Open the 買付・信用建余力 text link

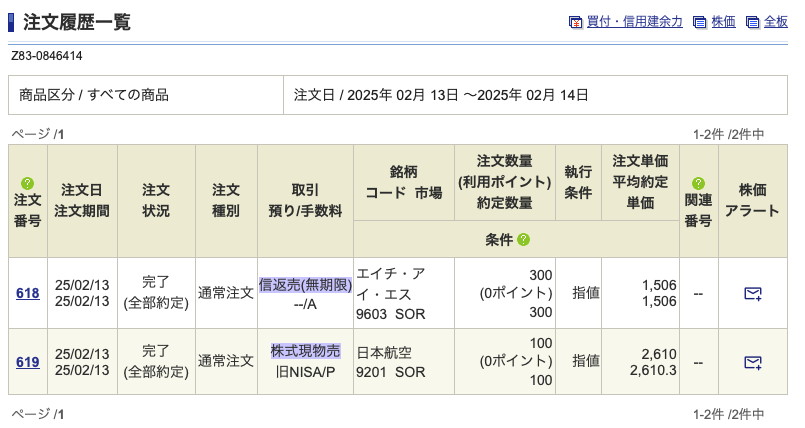coord(635,22)
